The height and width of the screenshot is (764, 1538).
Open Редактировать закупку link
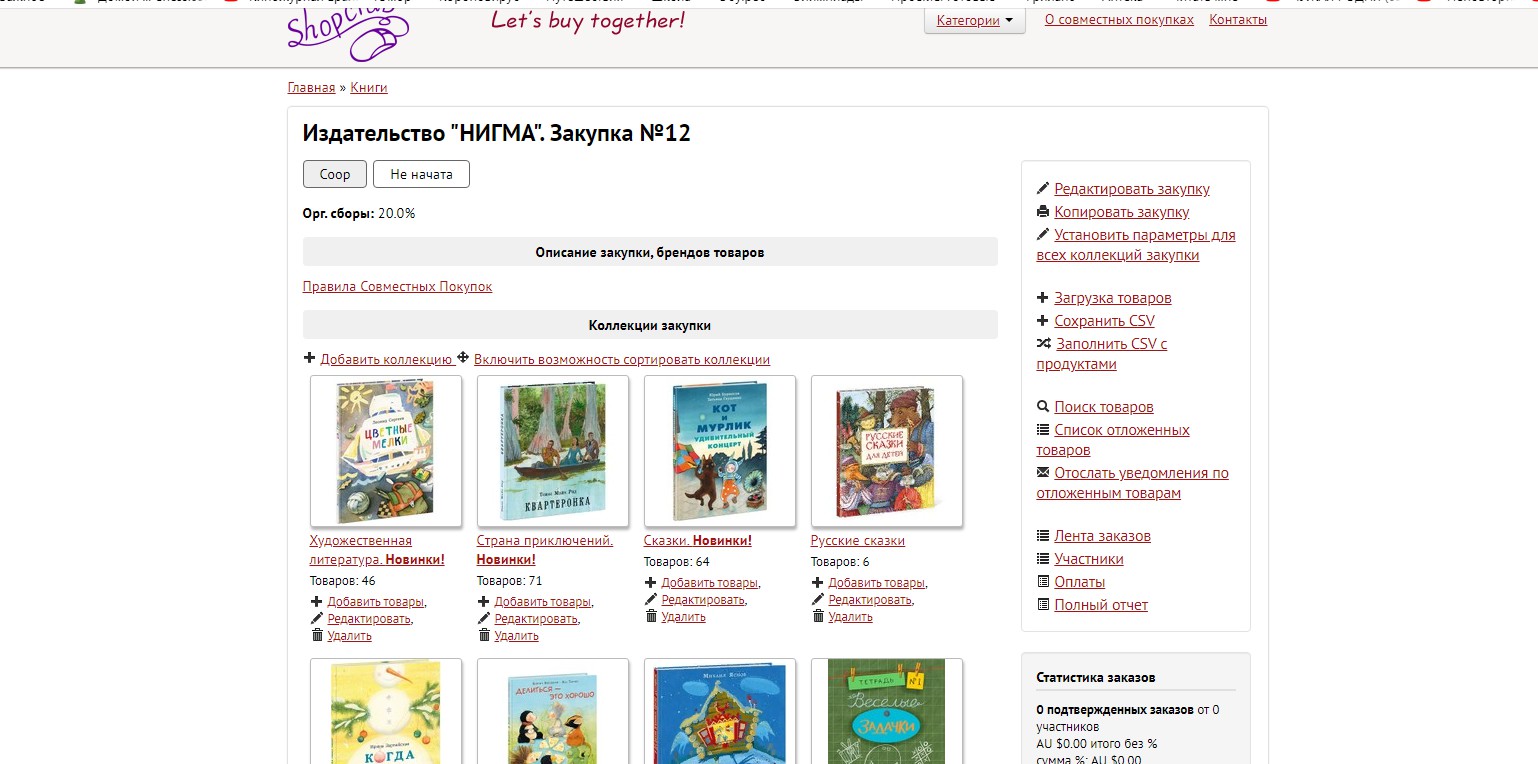[1132, 189]
